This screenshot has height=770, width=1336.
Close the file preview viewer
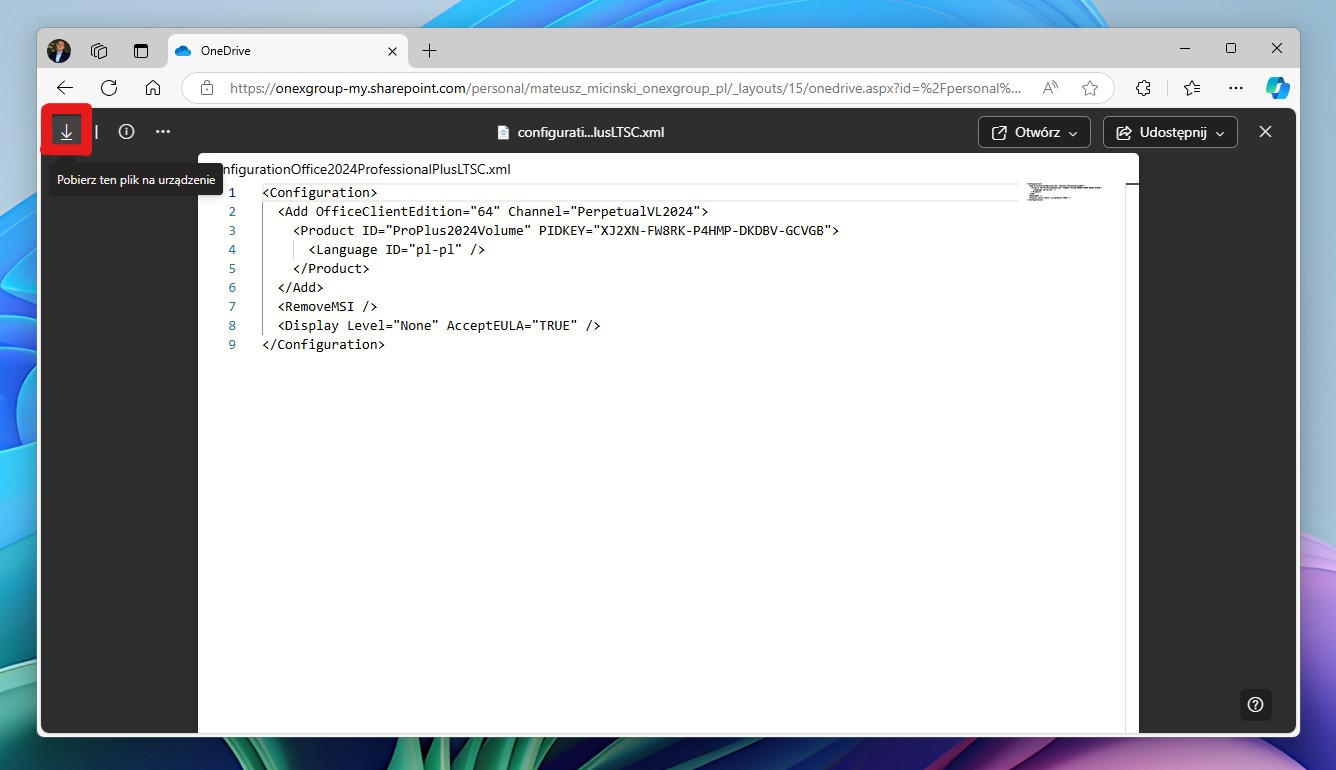(x=1265, y=132)
